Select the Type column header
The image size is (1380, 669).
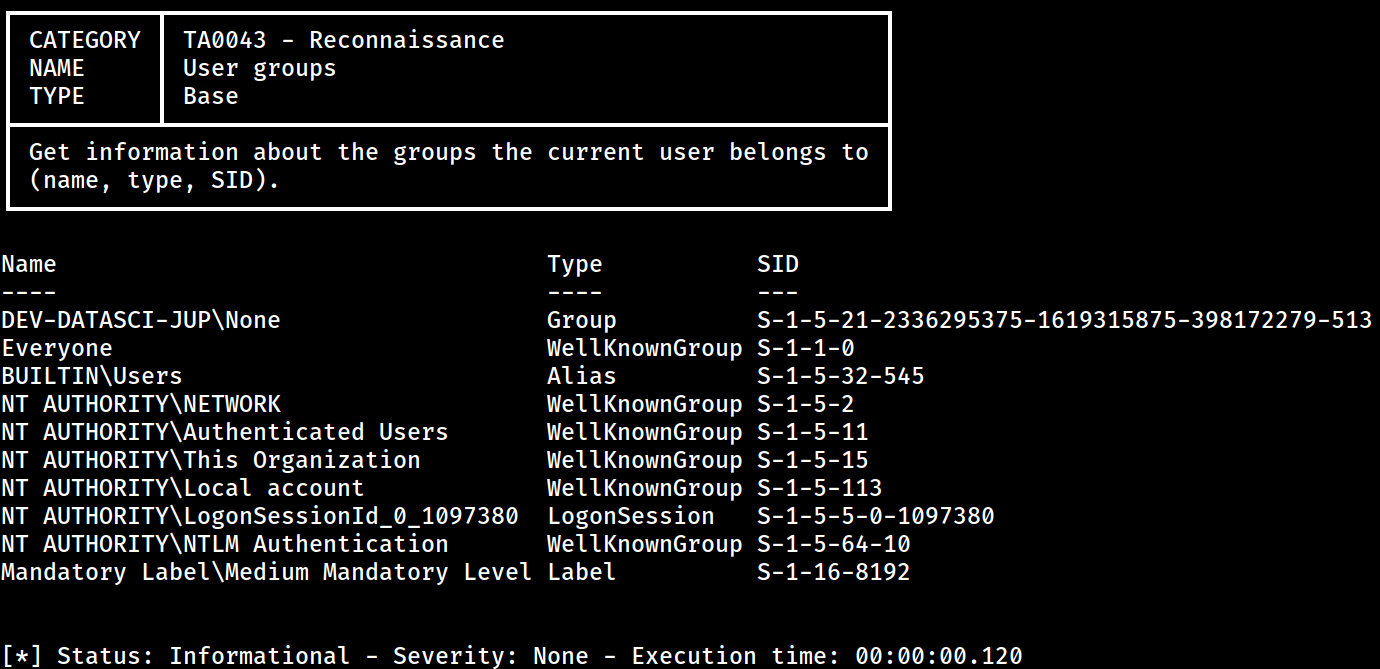click(x=575, y=264)
